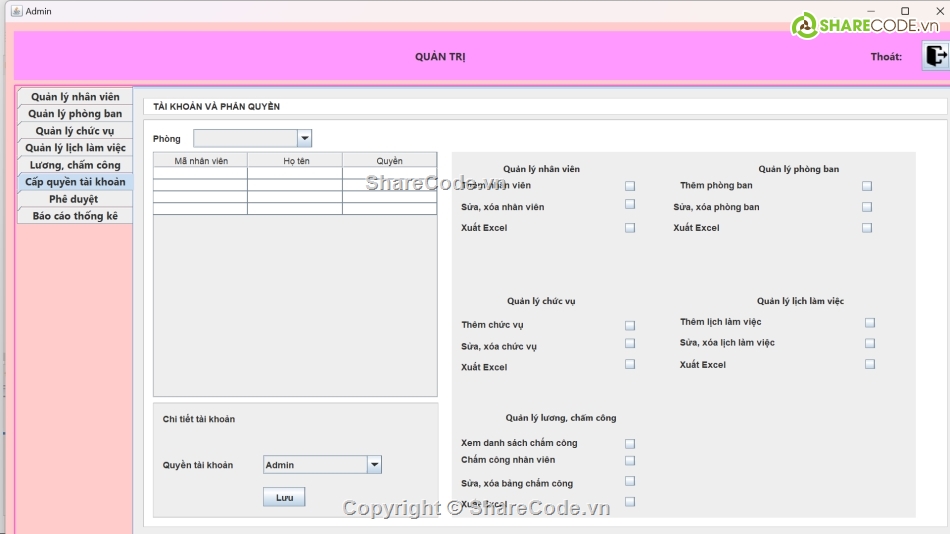Screen dimensions: 950x534
Task: Check Xem danh sách chấm công permission
Action: point(630,444)
